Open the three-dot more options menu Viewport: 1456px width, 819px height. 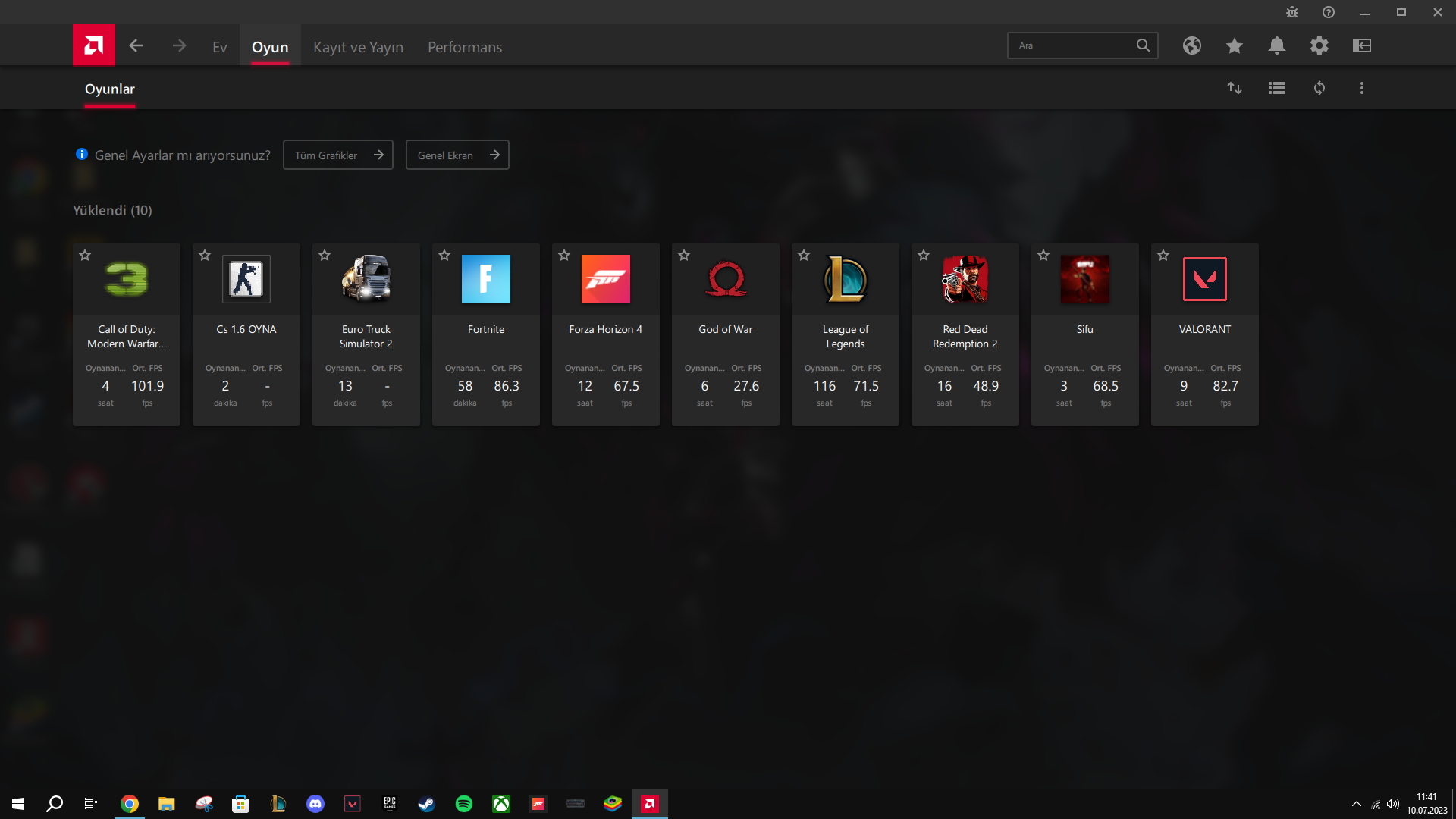(x=1361, y=88)
